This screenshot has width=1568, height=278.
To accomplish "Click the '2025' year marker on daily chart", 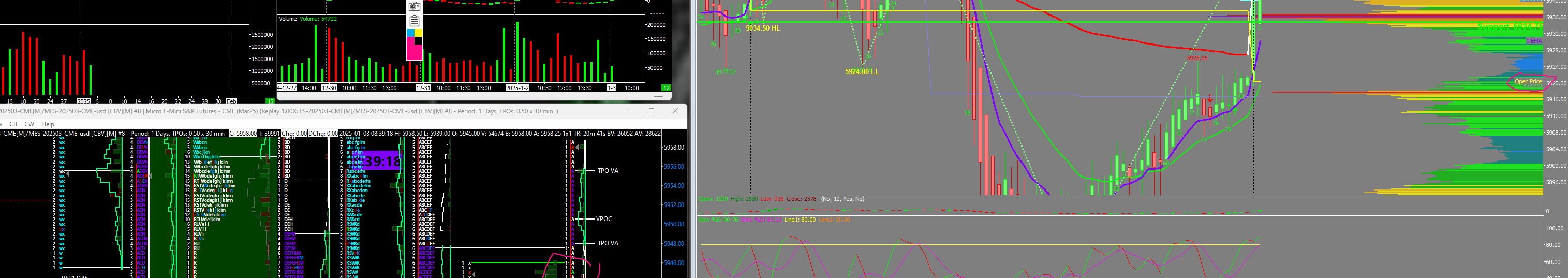I will tap(83, 101).
